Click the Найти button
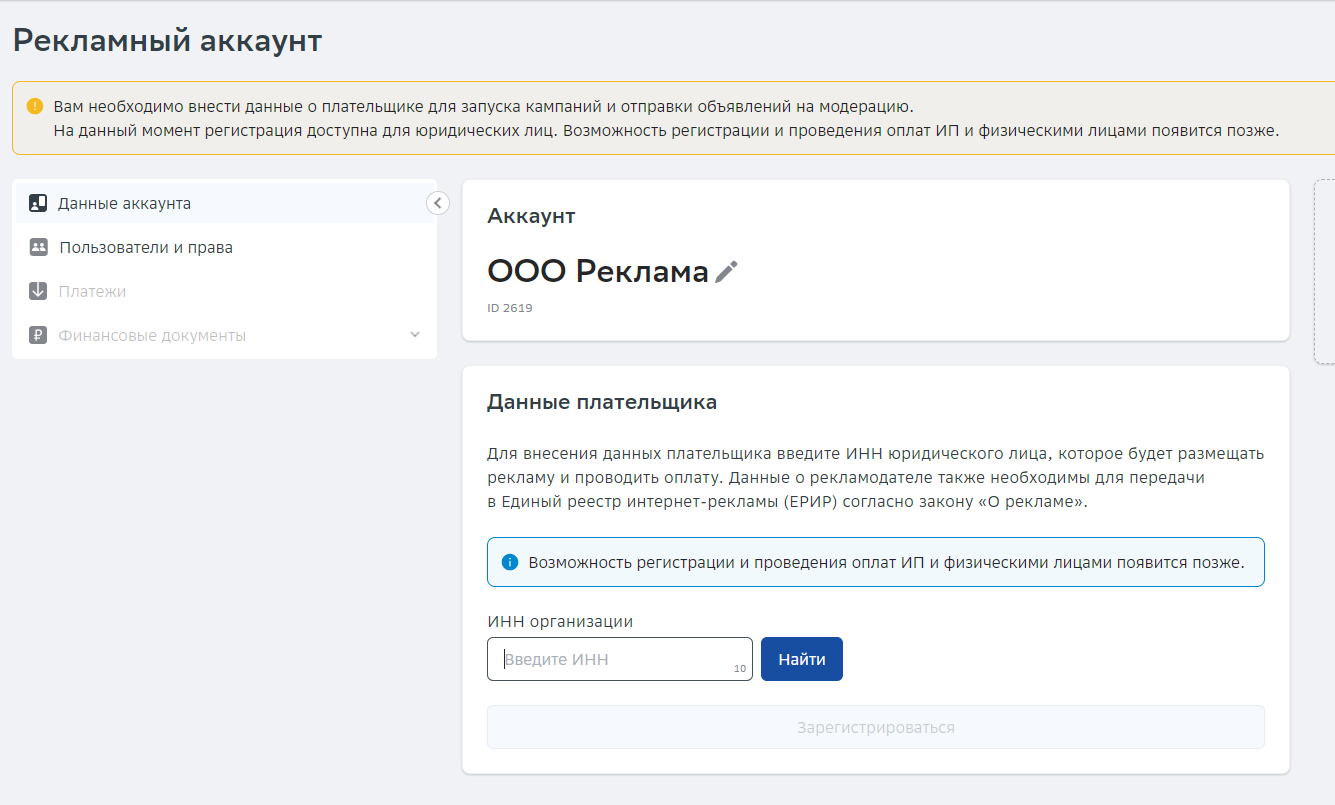Screen dimensions: 1335x805 point(802,659)
